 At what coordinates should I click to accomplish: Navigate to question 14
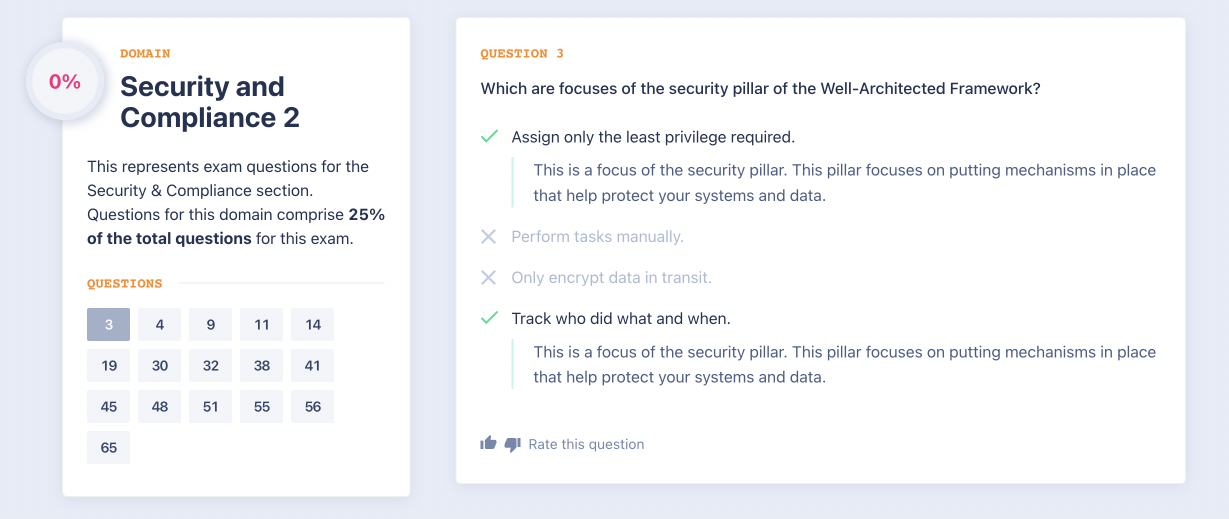coord(313,325)
